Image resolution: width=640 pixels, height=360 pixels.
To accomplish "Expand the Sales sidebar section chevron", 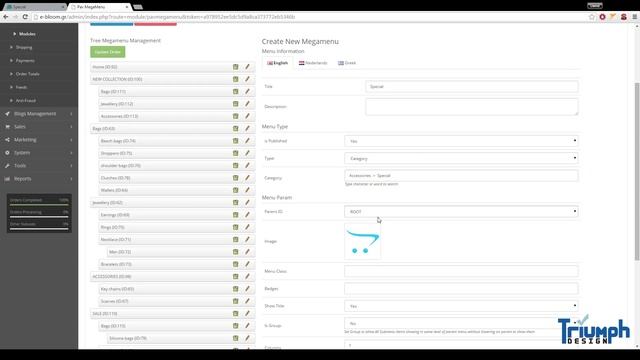I will click(71, 127).
